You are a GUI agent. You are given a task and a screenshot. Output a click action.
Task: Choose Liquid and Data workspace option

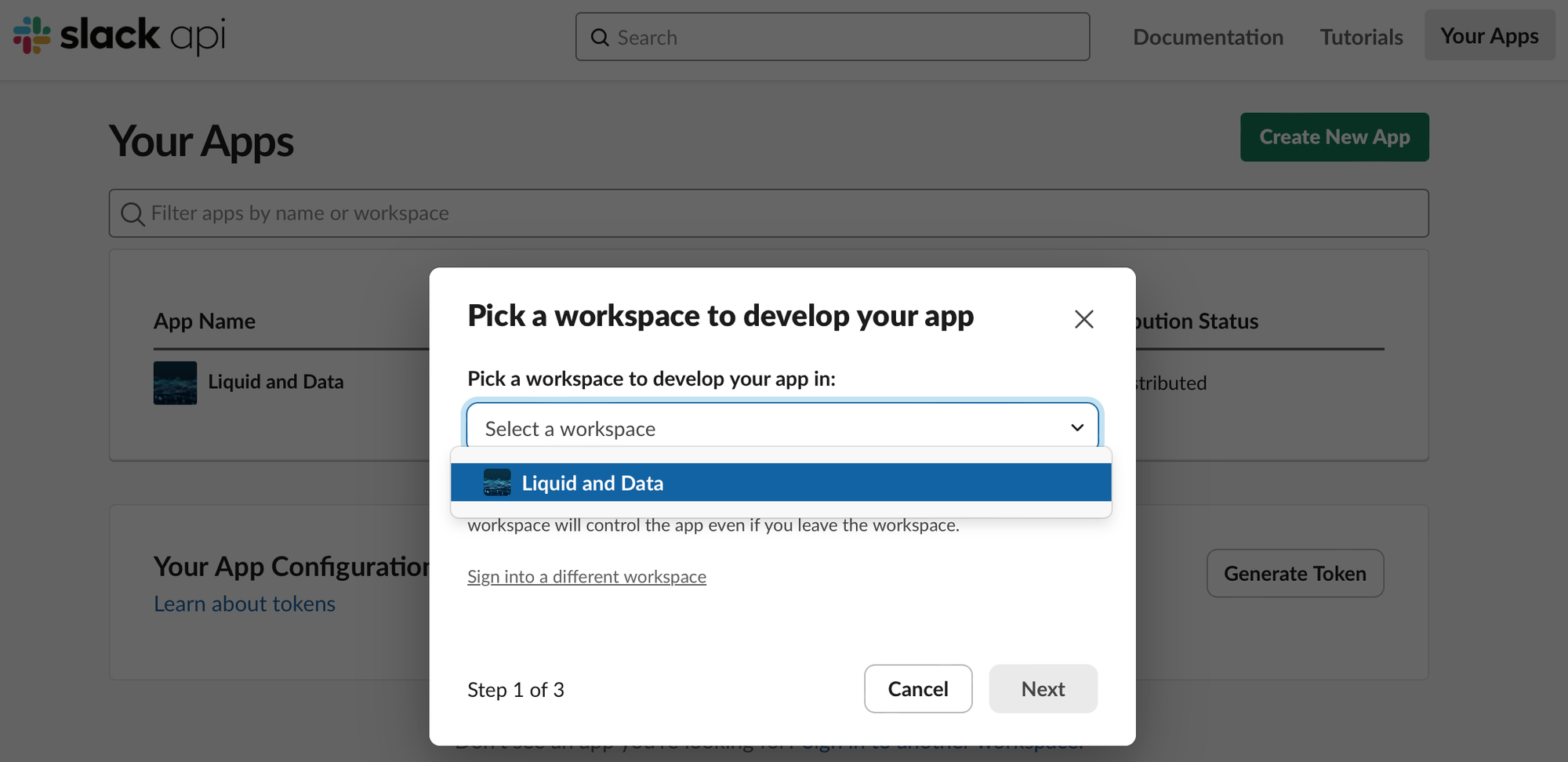tap(781, 482)
